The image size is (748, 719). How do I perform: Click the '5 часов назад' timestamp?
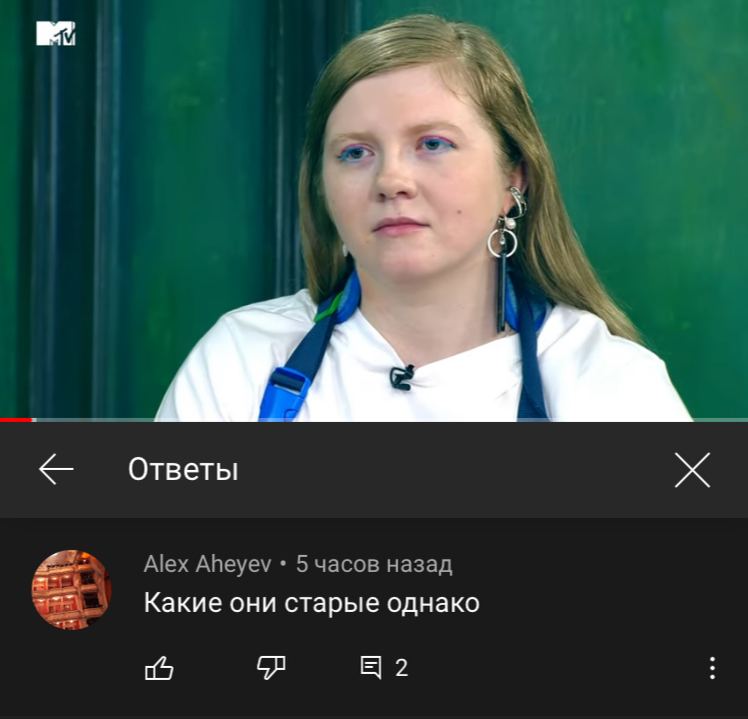click(374, 564)
